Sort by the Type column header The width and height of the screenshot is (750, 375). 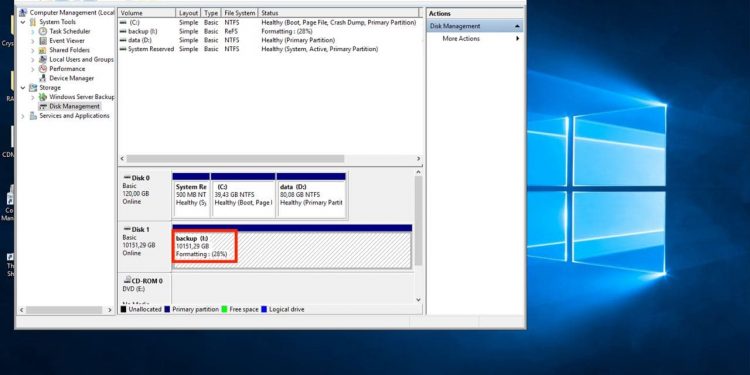(211, 13)
